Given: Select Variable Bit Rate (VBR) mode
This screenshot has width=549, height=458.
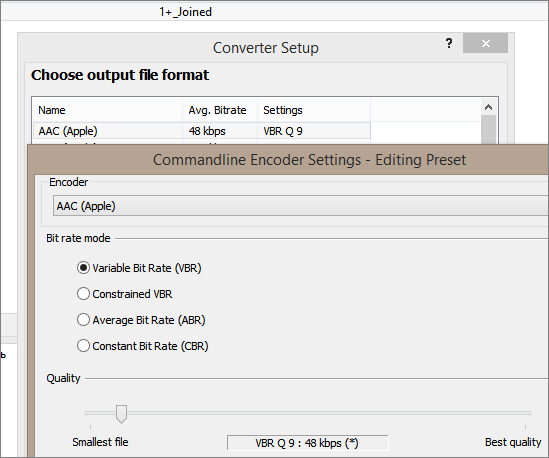Looking at the screenshot, I should [x=83, y=268].
